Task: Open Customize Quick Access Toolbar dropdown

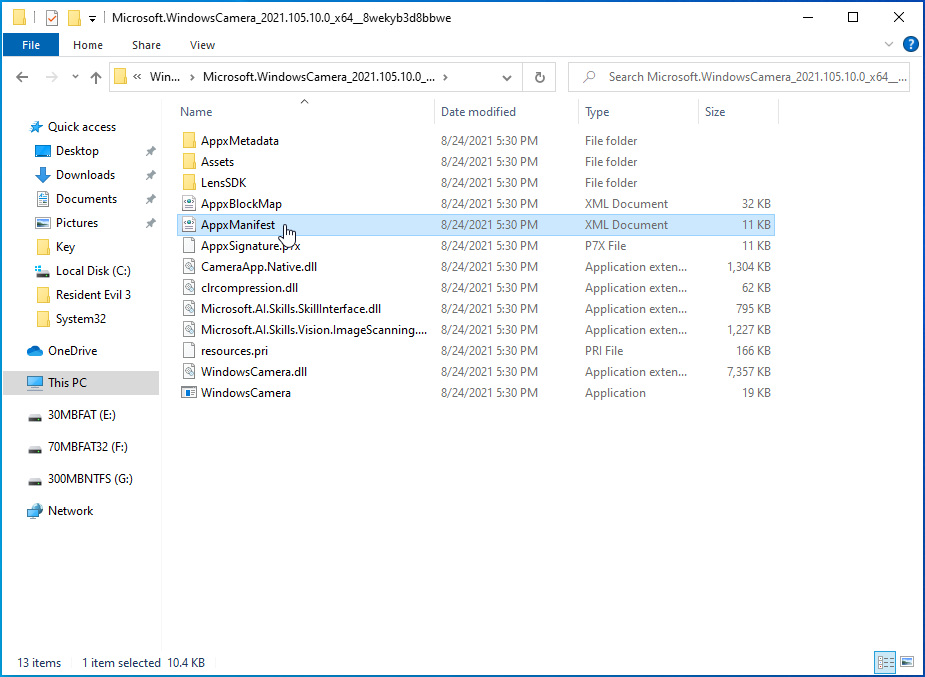Action: pos(92,18)
